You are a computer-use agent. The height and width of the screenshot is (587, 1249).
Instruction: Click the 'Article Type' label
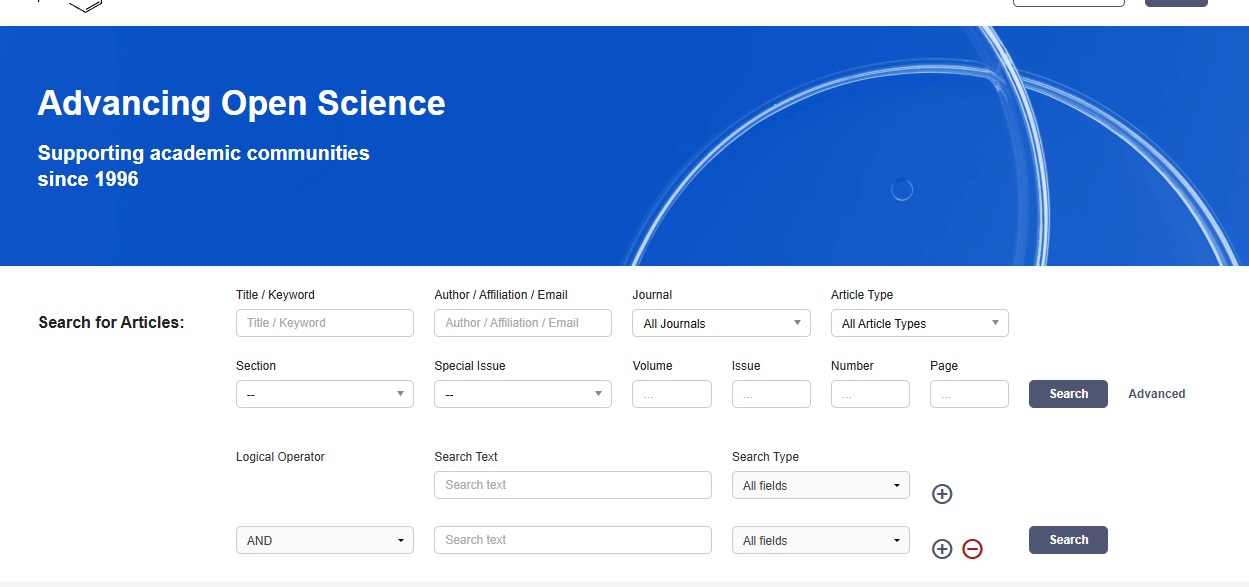pyautogui.click(x=862, y=295)
